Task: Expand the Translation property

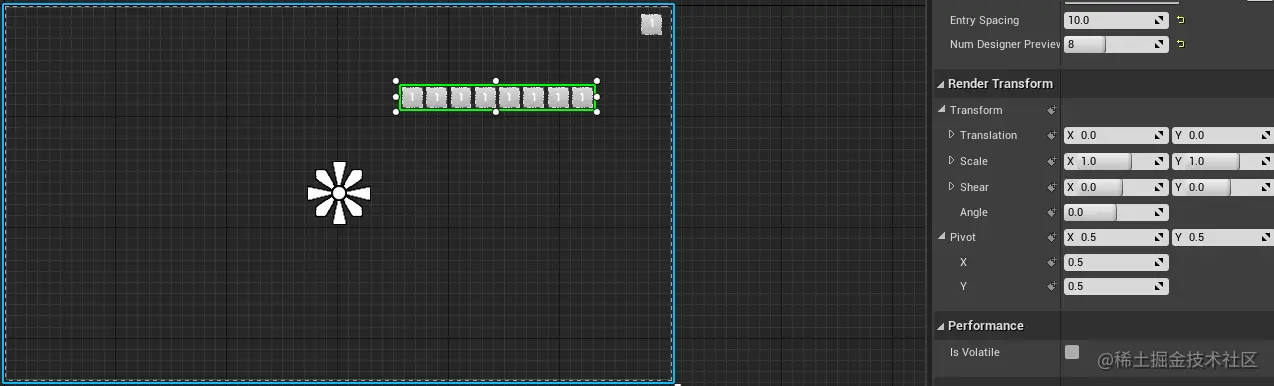Action: (x=952, y=135)
